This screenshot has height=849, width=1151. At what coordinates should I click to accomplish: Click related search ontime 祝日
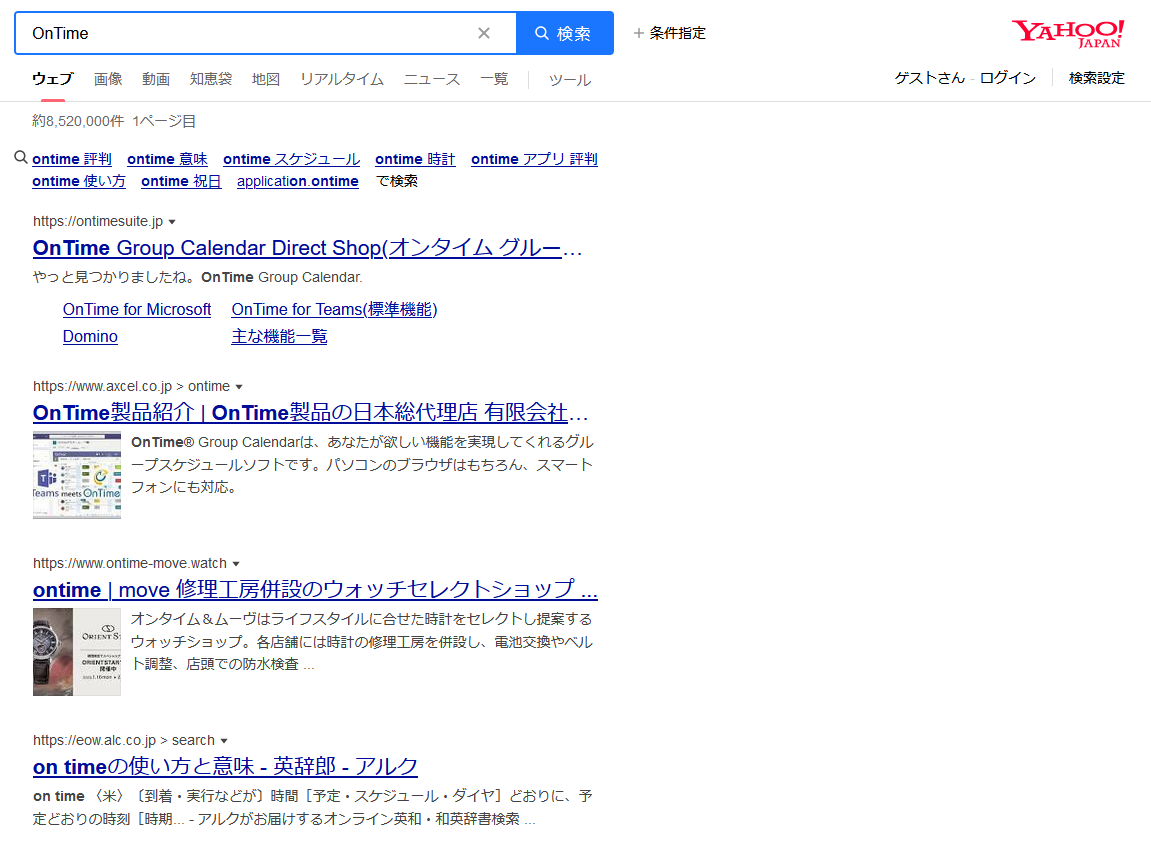tap(181, 181)
